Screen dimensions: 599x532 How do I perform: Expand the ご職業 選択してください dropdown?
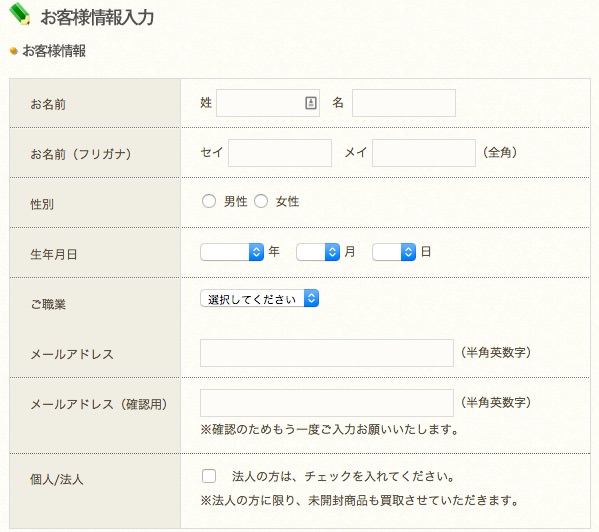pos(259,299)
